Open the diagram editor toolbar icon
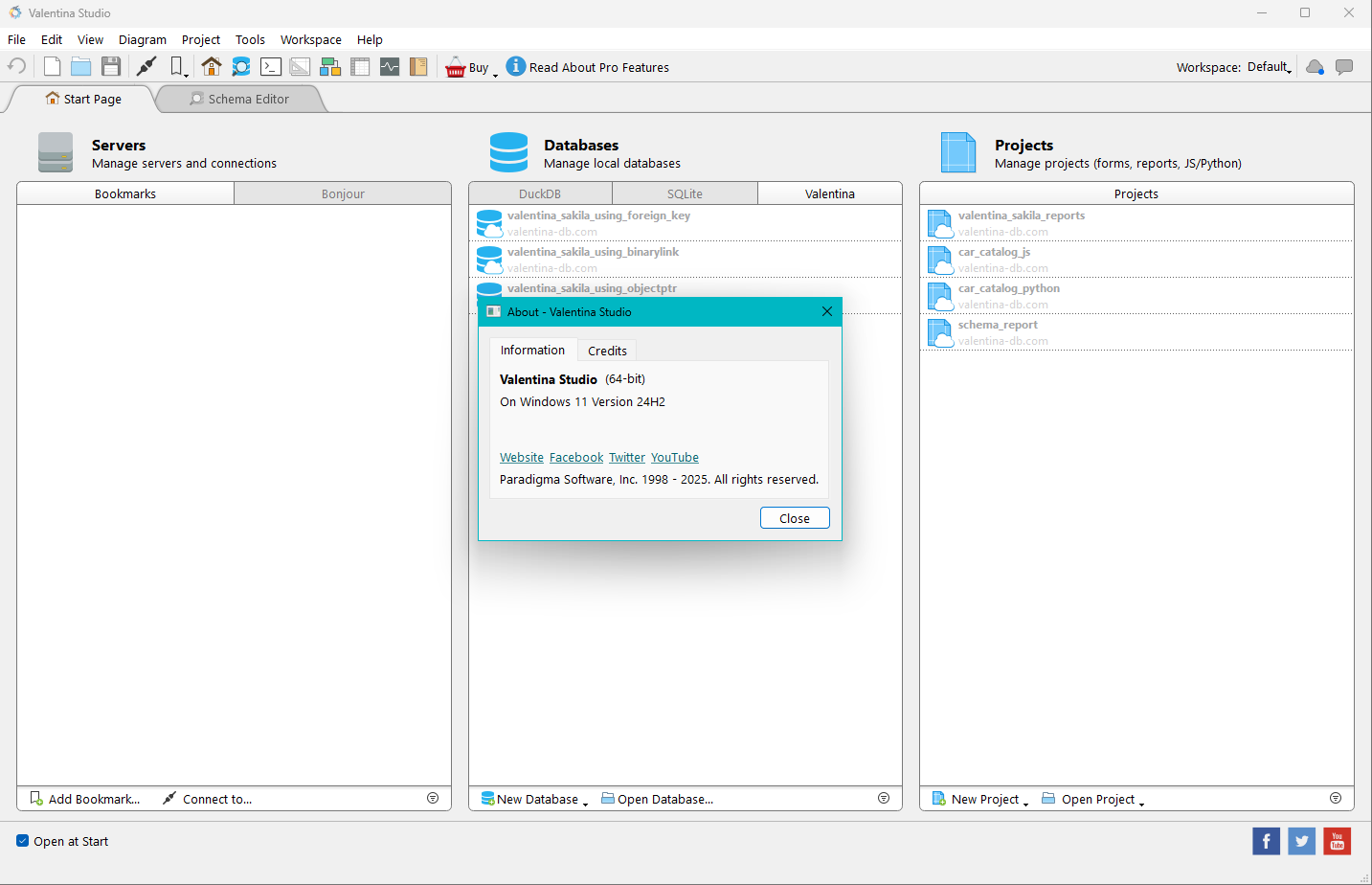The height and width of the screenshot is (885, 1372). pyautogui.click(x=330, y=66)
